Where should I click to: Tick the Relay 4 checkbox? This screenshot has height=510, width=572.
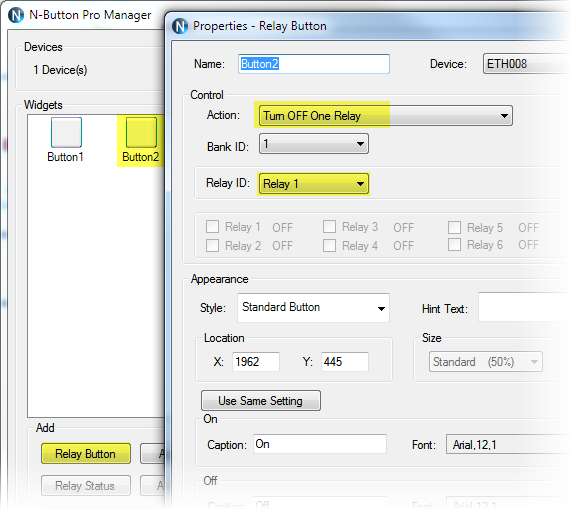(329, 245)
